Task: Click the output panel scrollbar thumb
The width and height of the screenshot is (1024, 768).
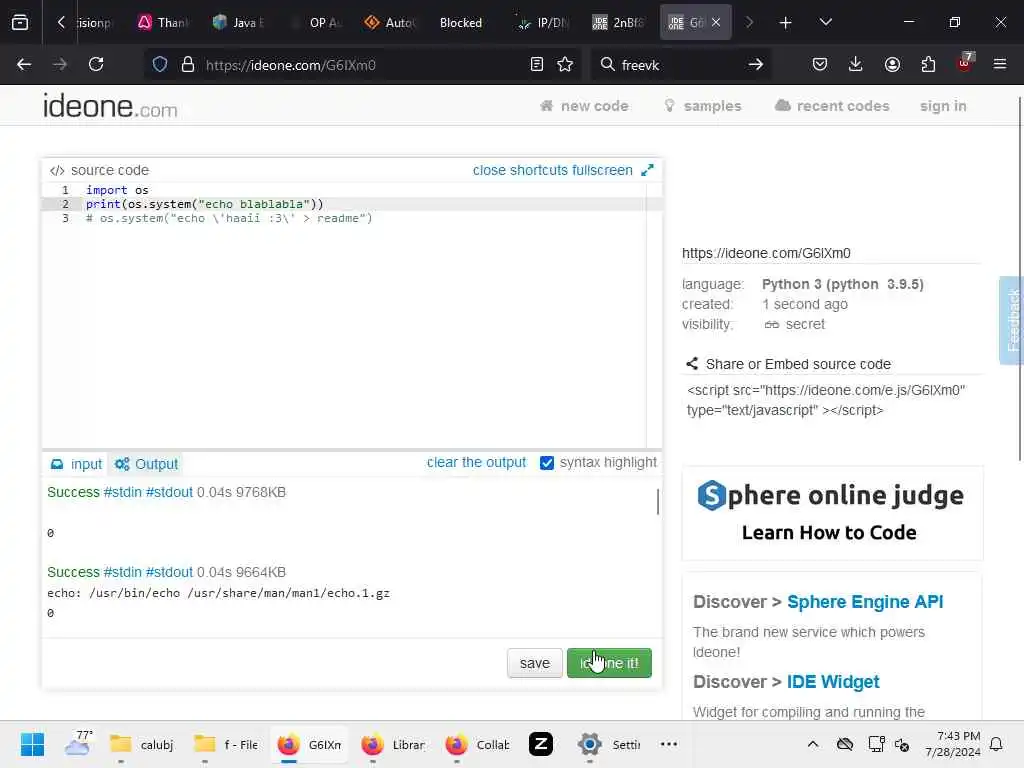Action: pyautogui.click(x=658, y=502)
